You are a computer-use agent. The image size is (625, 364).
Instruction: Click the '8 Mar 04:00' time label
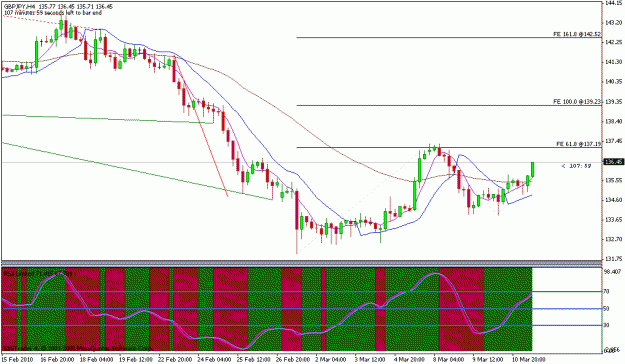(449, 360)
